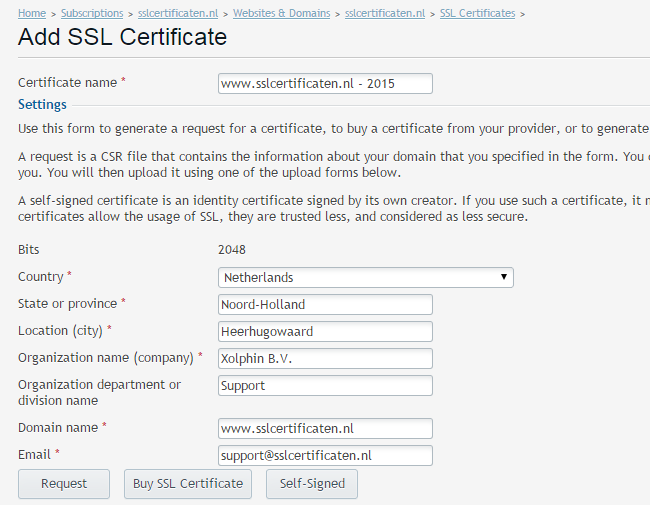Open sslcertificaten.nl breadcrumb after Websites & Domains
This screenshot has width=650, height=505.
pyautogui.click(x=385, y=13)
